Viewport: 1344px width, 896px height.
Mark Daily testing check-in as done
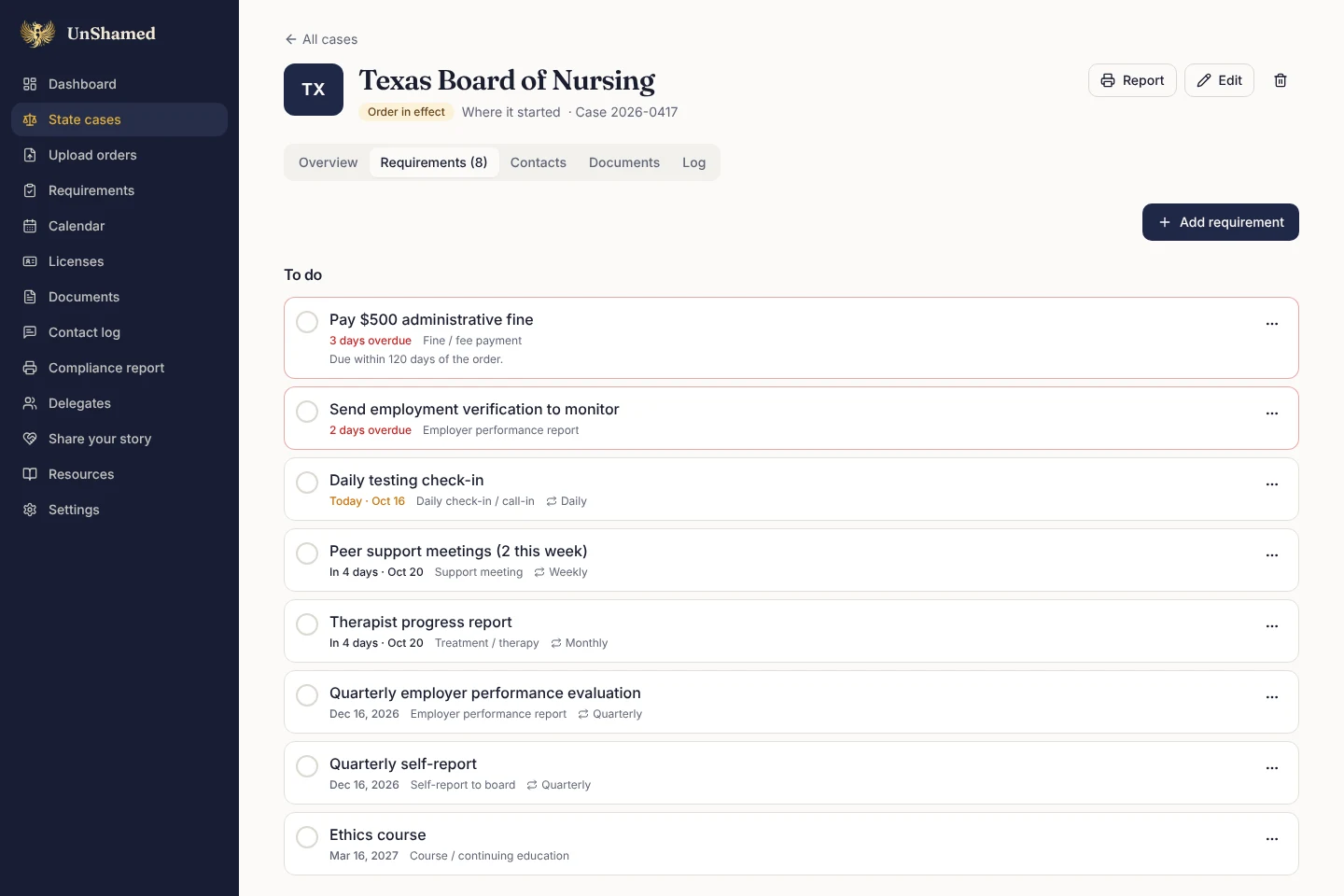pyautogui.click(x=307, y=483)
